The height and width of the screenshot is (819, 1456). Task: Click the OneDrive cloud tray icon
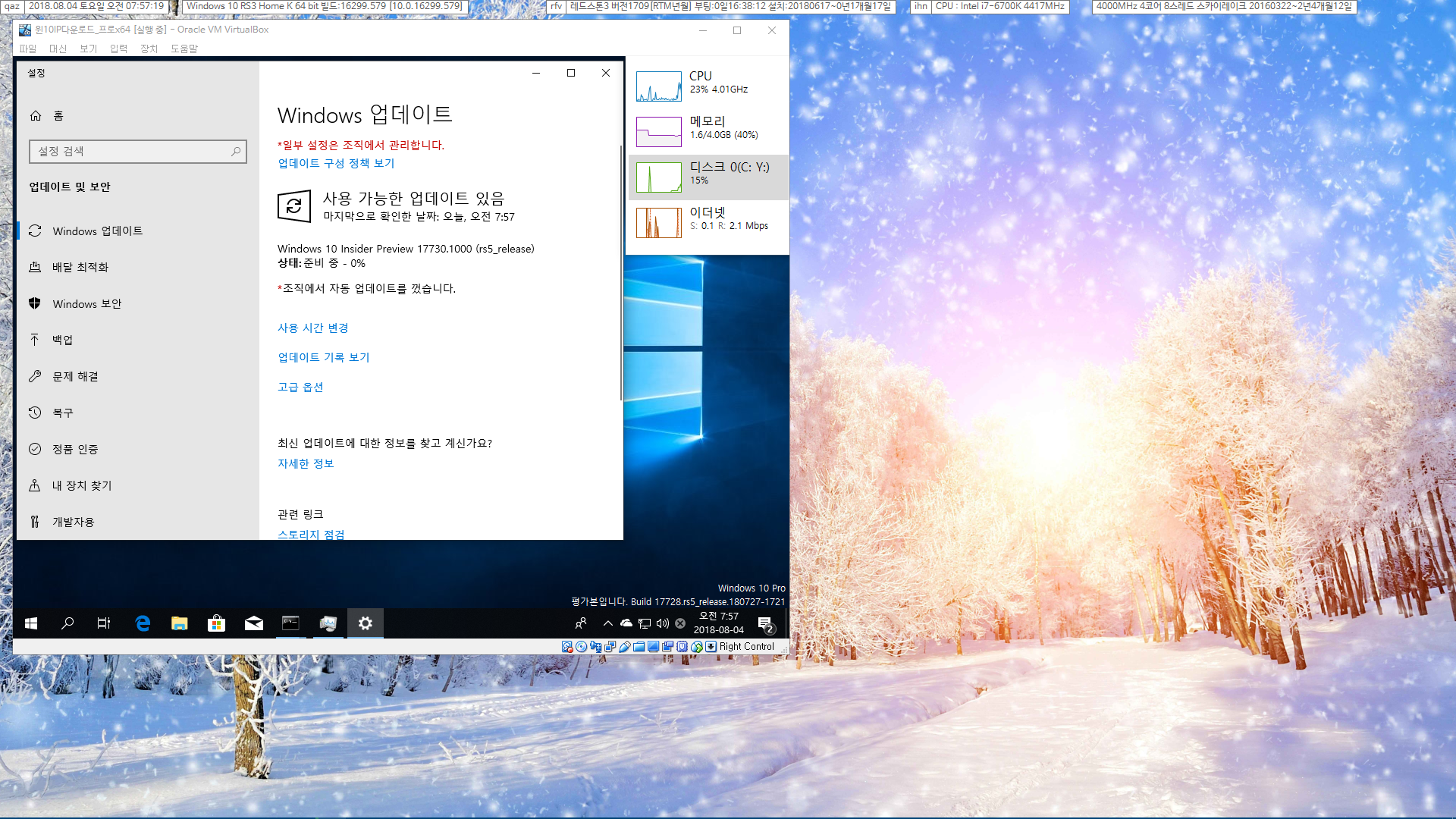(626, 623)
